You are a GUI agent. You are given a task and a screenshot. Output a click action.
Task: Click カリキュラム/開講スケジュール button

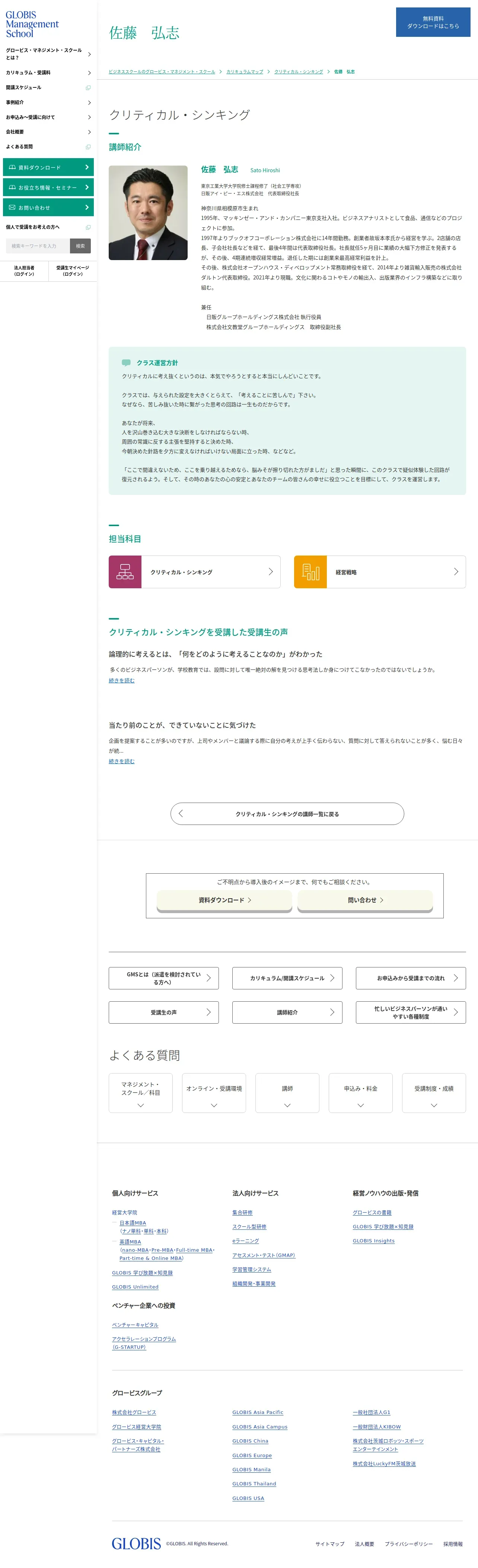tap(287, 978)
